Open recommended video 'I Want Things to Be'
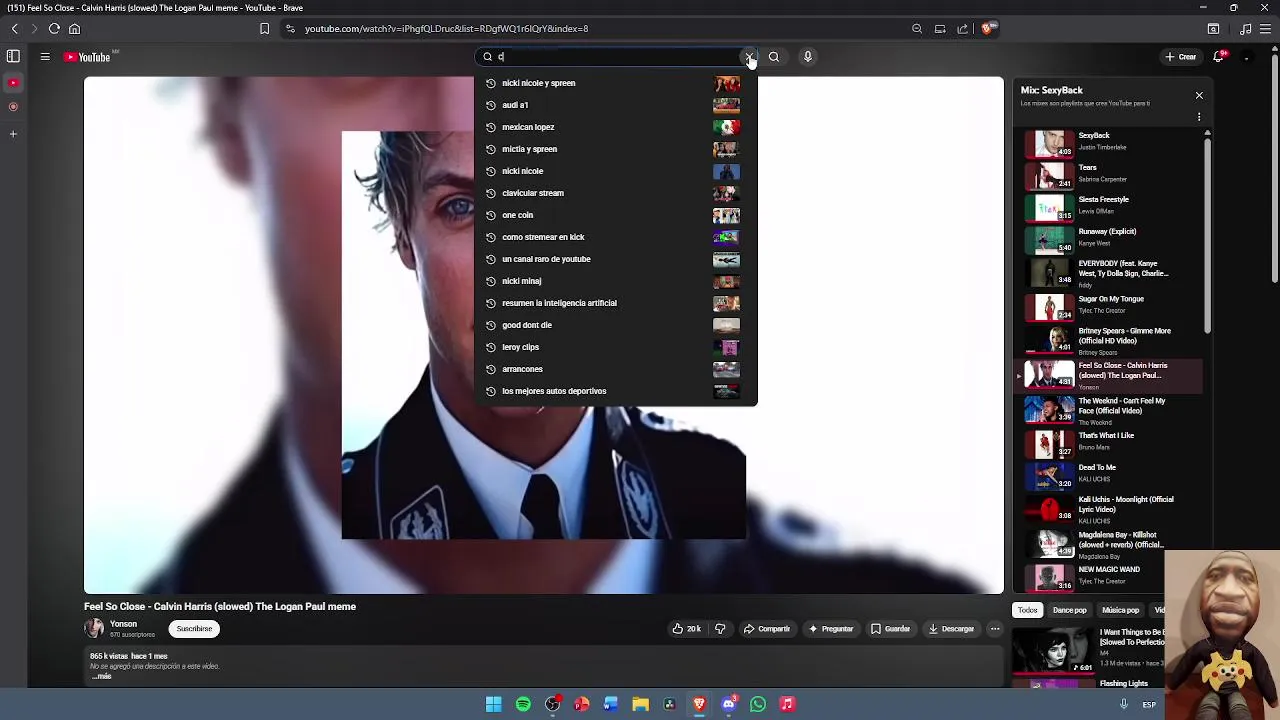Screen dimensions: 1280x720 pyautogui.click(x=1090, y=650)
